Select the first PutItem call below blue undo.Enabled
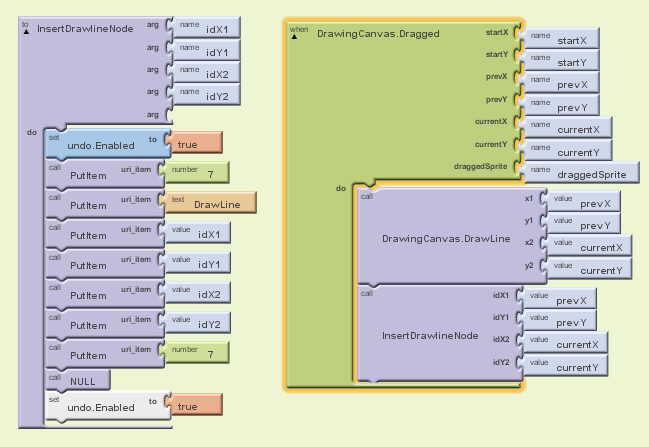This screenshot has width=649, height=447. [x=104, y=174]
